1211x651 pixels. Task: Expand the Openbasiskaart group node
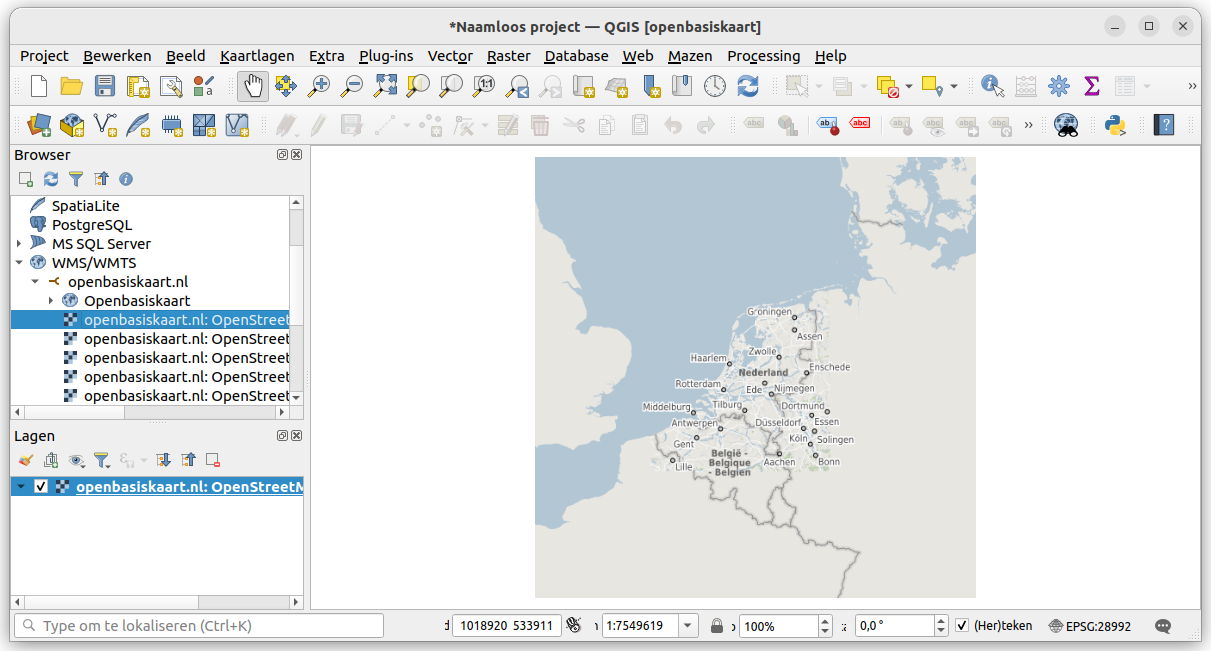click(x=51, y=301)
